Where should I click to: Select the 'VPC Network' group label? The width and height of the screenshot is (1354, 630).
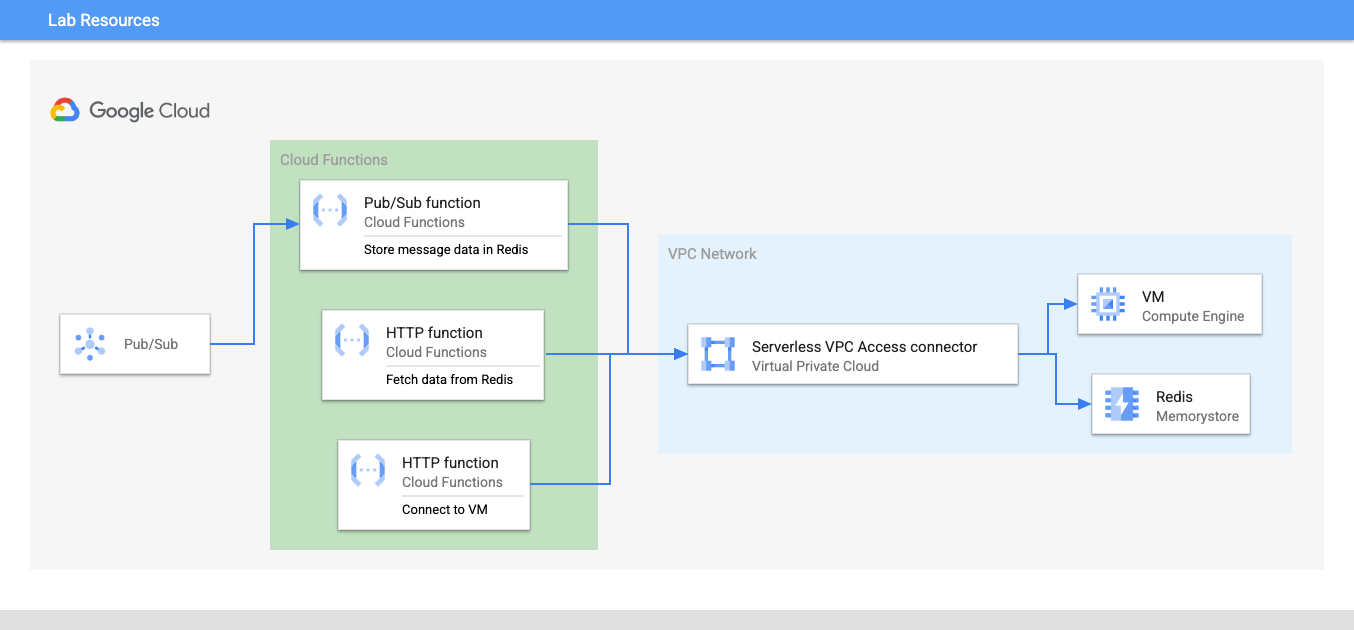pos(712,254)
